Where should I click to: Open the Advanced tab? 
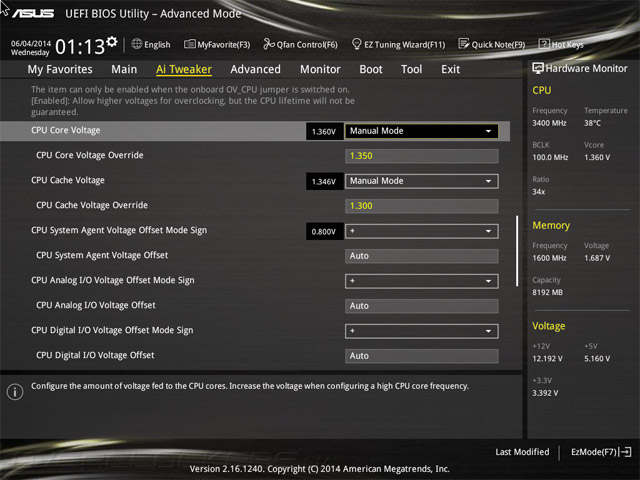click(256, 69)
